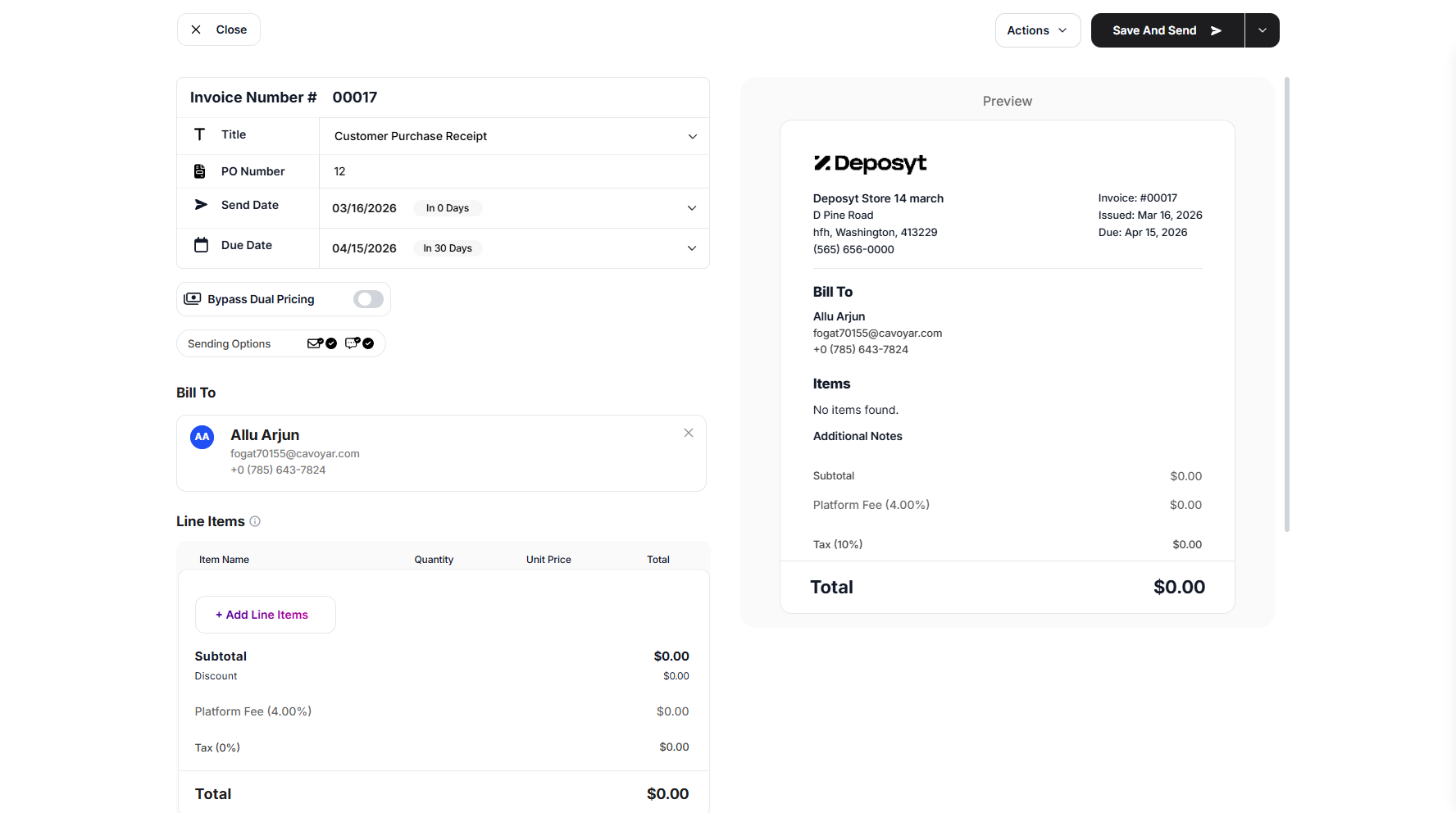Remove Allu Arjun from Bill To
Viewport: 1456px width, 813px height.
[x=689, y=433]
